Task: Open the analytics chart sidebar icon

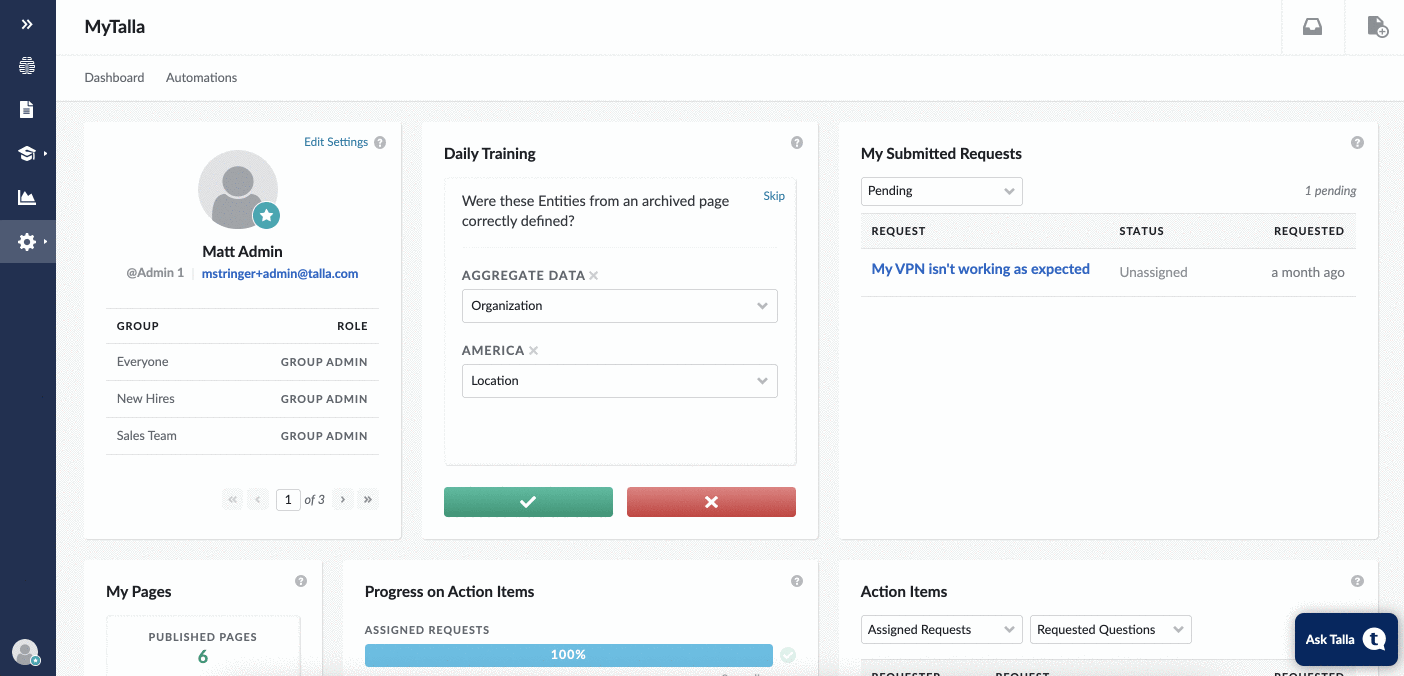Action: 27,198
